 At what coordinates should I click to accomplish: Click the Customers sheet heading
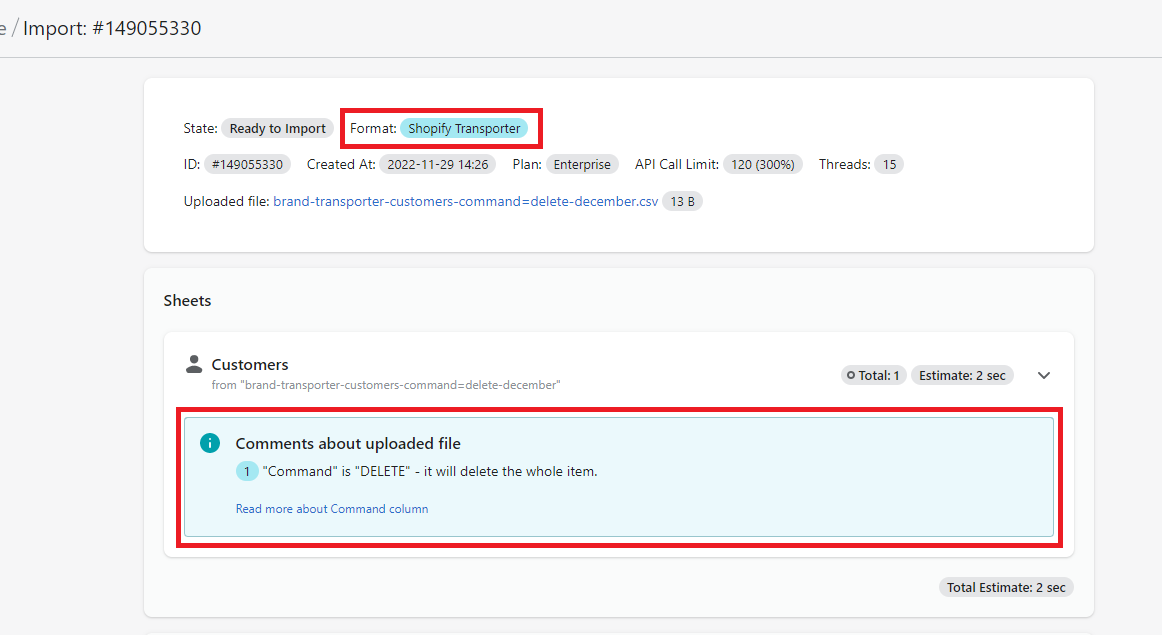tap(250, 365)
